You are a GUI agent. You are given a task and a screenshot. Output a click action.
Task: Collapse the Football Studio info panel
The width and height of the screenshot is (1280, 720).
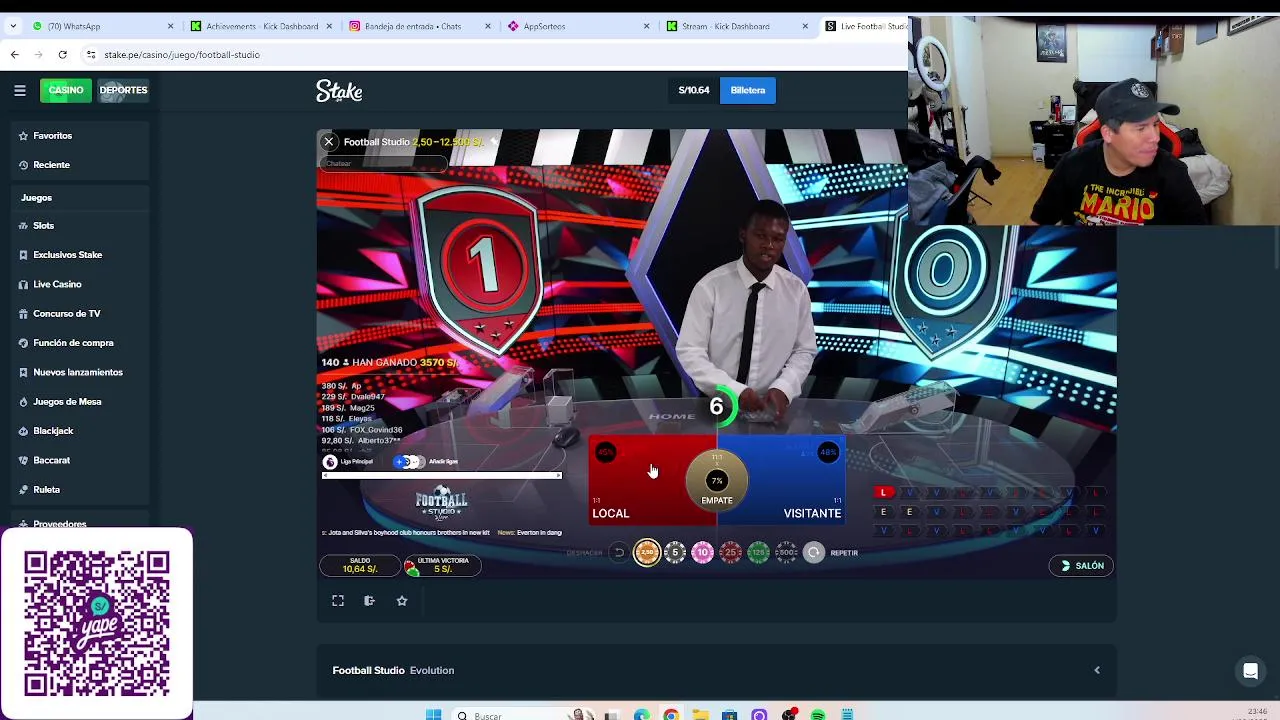click(1097, 670)
